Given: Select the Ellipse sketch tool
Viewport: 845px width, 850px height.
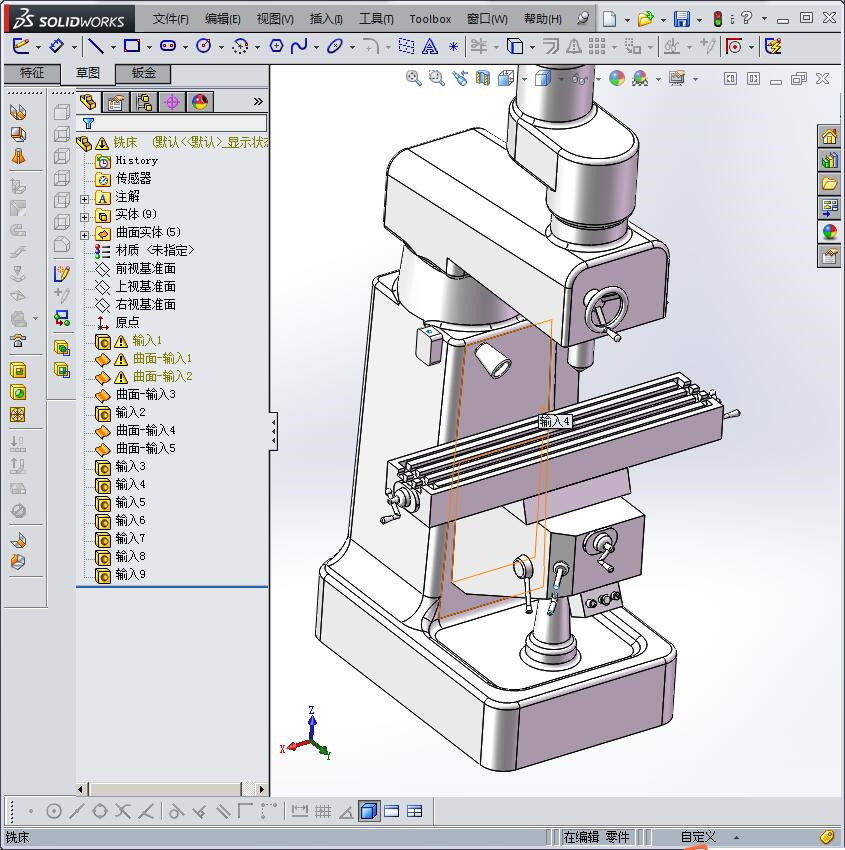Looking at the screenshot, I should coord(336,45).
